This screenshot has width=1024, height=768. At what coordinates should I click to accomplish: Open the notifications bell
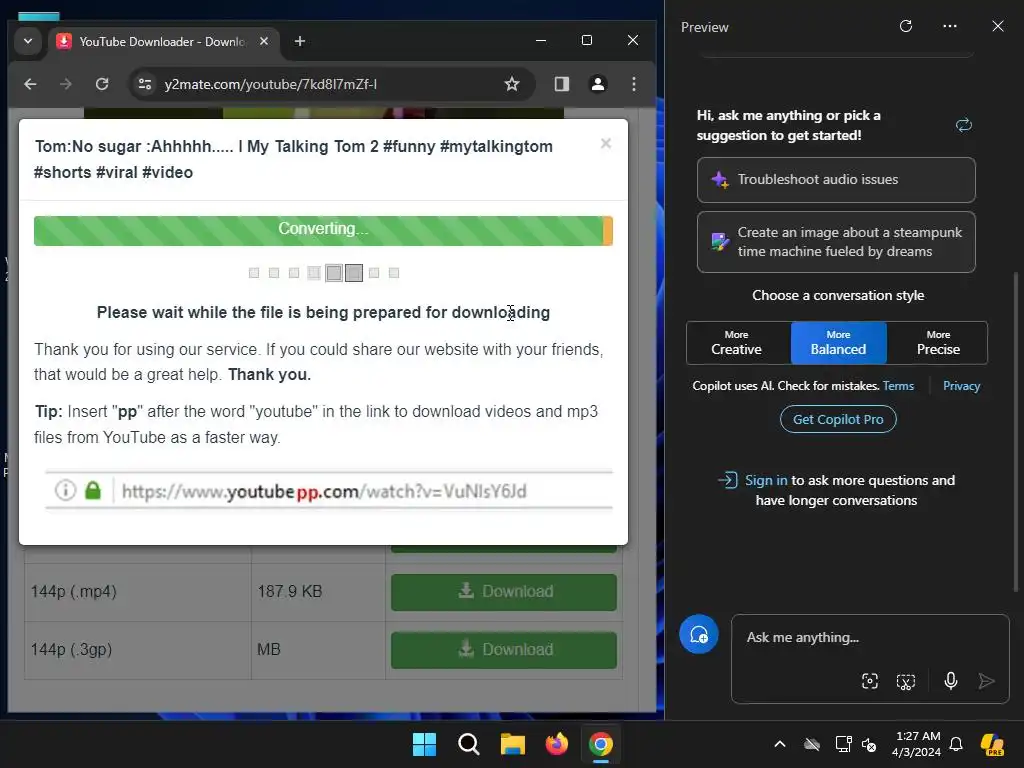click(x=956, y=744)
